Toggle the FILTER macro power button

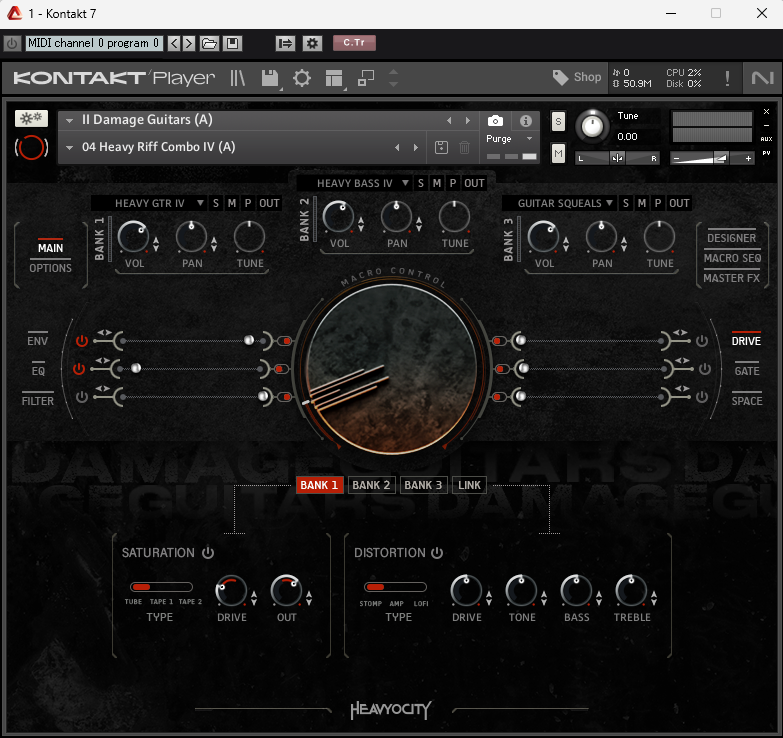pyautogui.click(x=82, y=397)
